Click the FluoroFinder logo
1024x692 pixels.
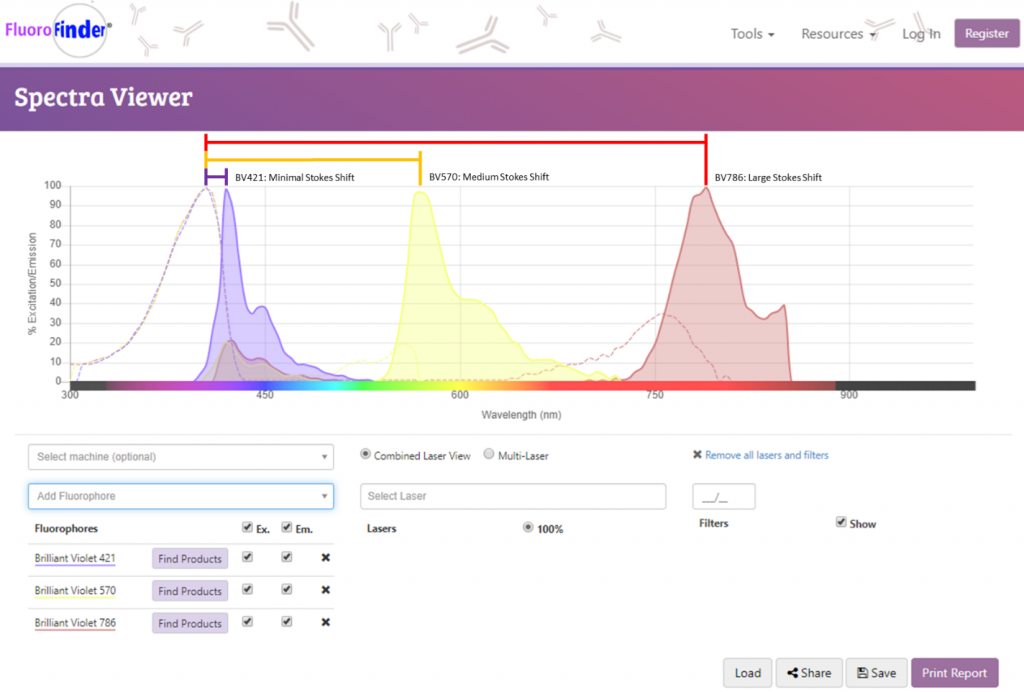click(x=57, y=30)
